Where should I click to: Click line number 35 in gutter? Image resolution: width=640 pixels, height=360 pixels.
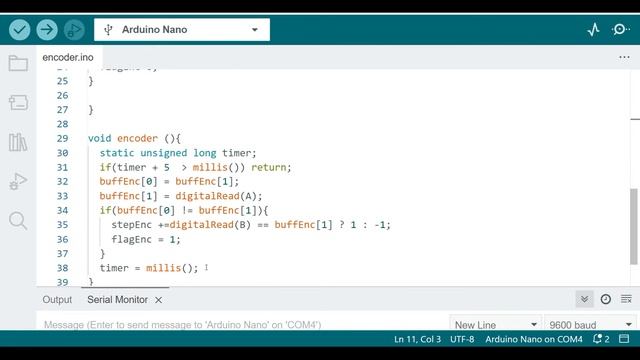pos(62,225)
